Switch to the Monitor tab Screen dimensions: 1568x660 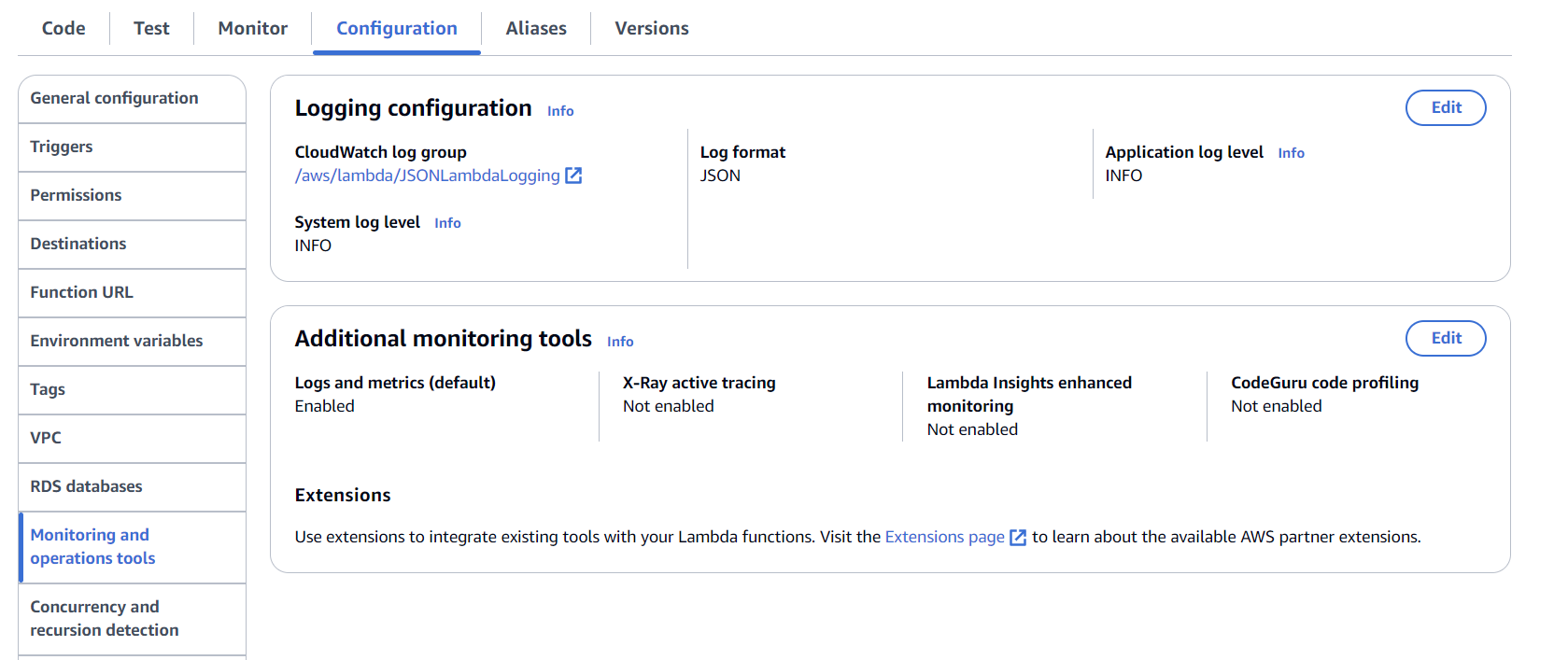(252, 28)
